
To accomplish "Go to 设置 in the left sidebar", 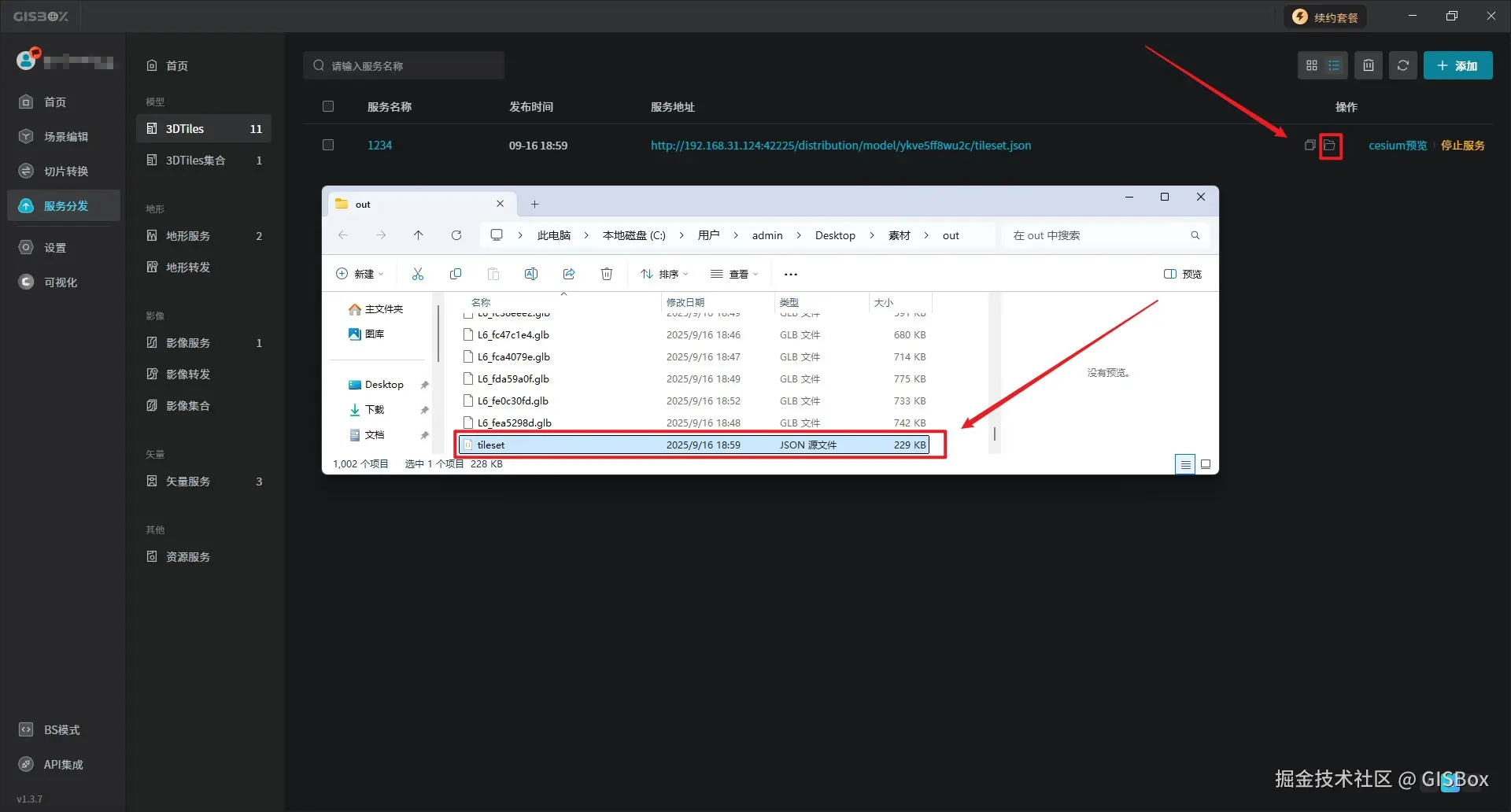I will pyautogui.click(x=64, y=248).
